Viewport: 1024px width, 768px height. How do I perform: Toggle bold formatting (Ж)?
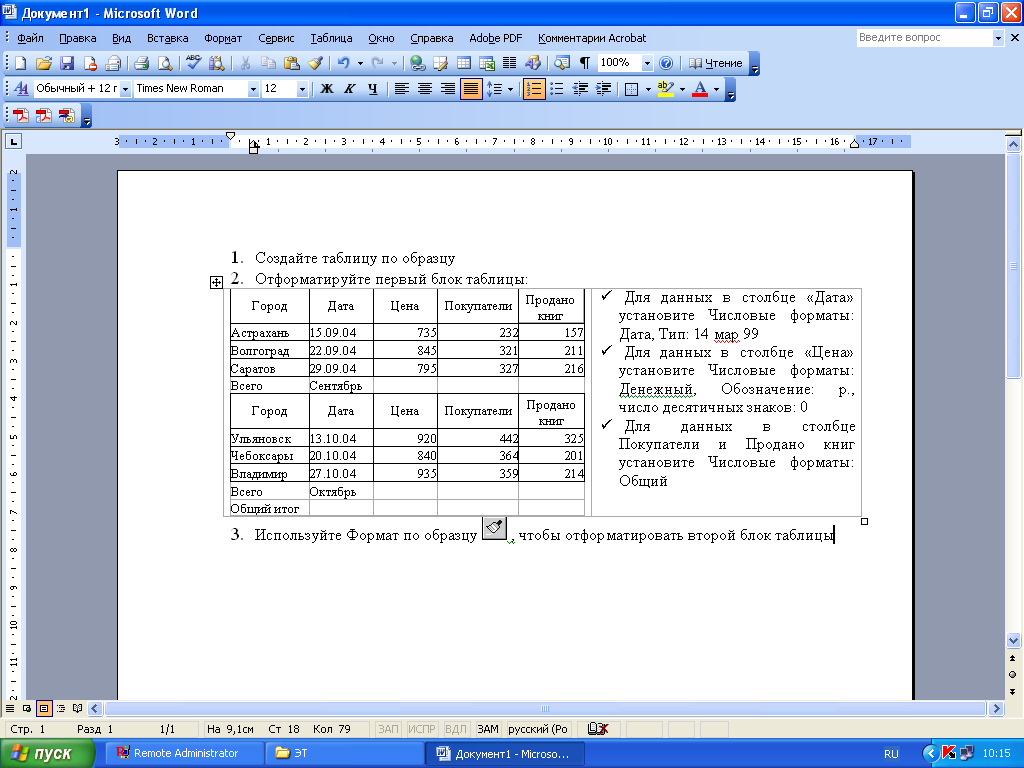327,89
